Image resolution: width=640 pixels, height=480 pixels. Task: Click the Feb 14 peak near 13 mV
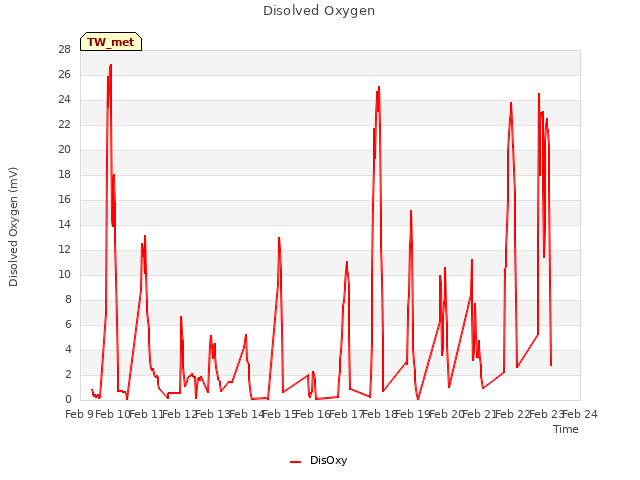point(279,238)
